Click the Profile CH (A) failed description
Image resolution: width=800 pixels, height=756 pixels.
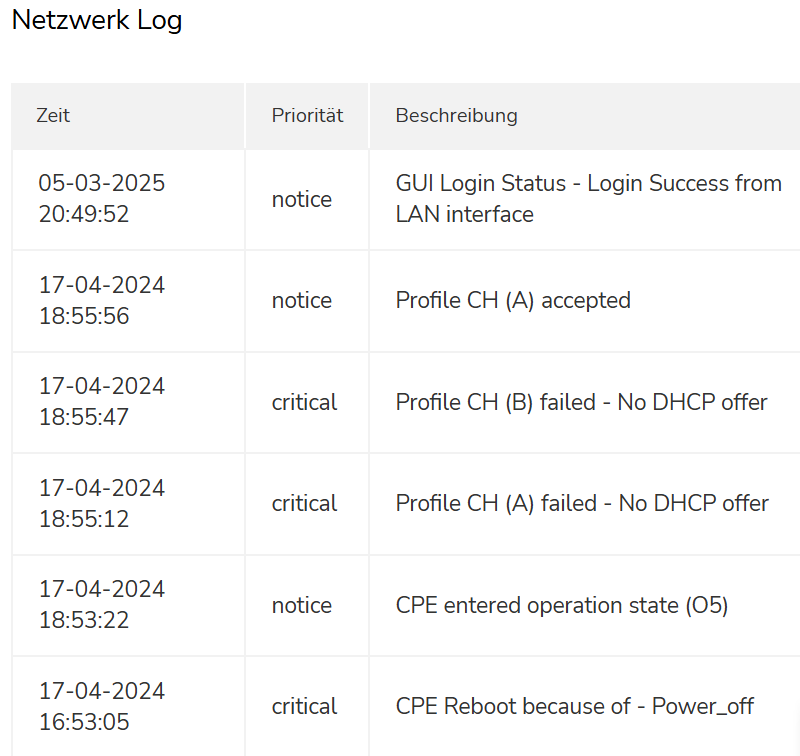coord(582,503)
